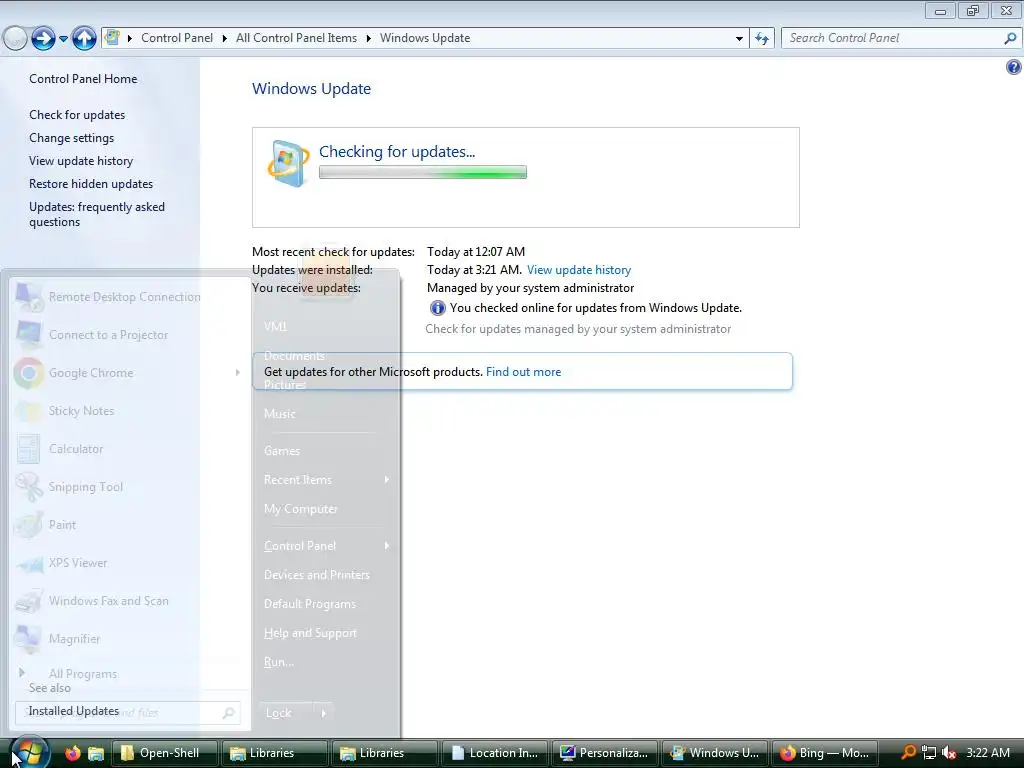
Task: Open Music in Start menu
Action: point(280,413)
